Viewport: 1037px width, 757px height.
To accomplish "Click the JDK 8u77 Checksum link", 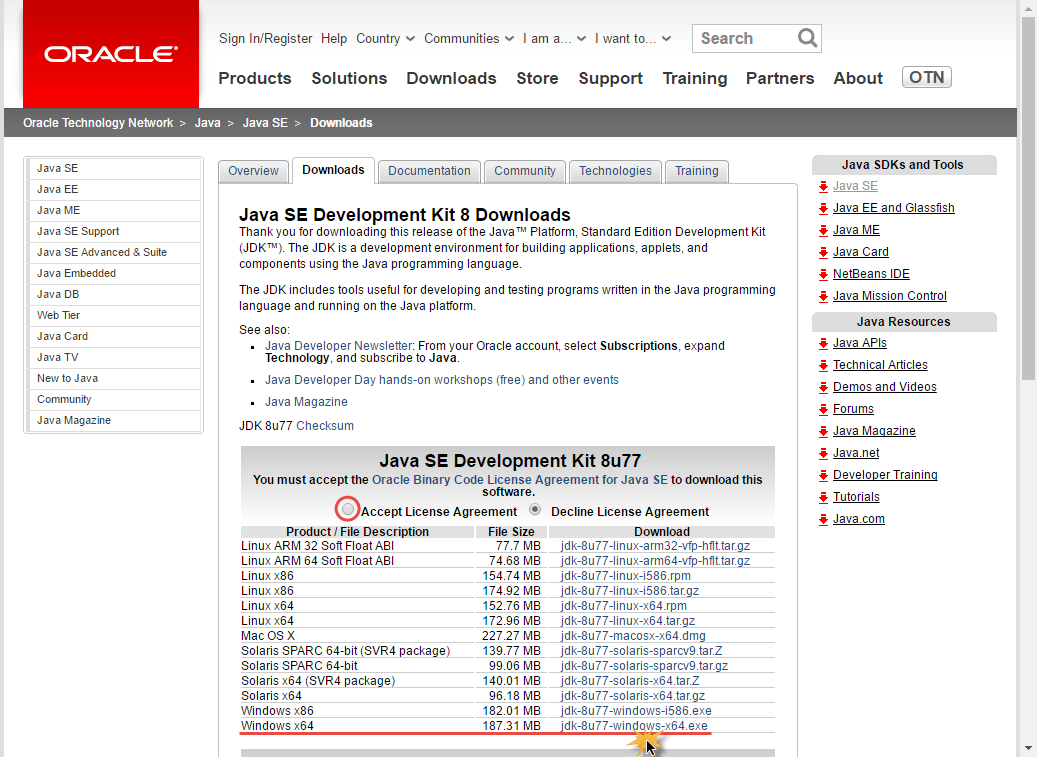I will coord(325,426).
